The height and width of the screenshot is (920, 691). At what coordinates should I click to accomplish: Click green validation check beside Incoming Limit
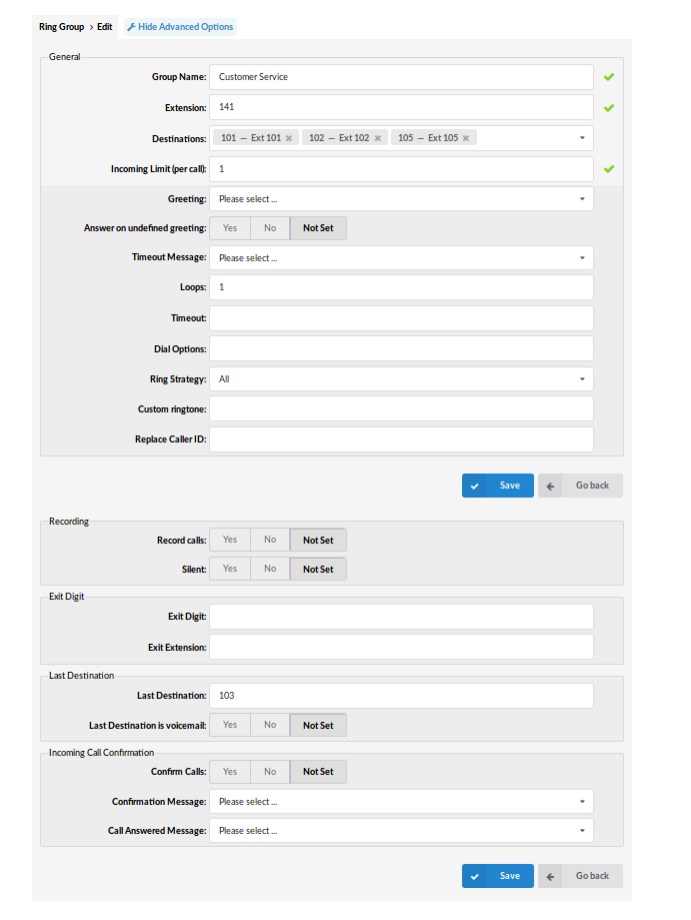[608, 169]
